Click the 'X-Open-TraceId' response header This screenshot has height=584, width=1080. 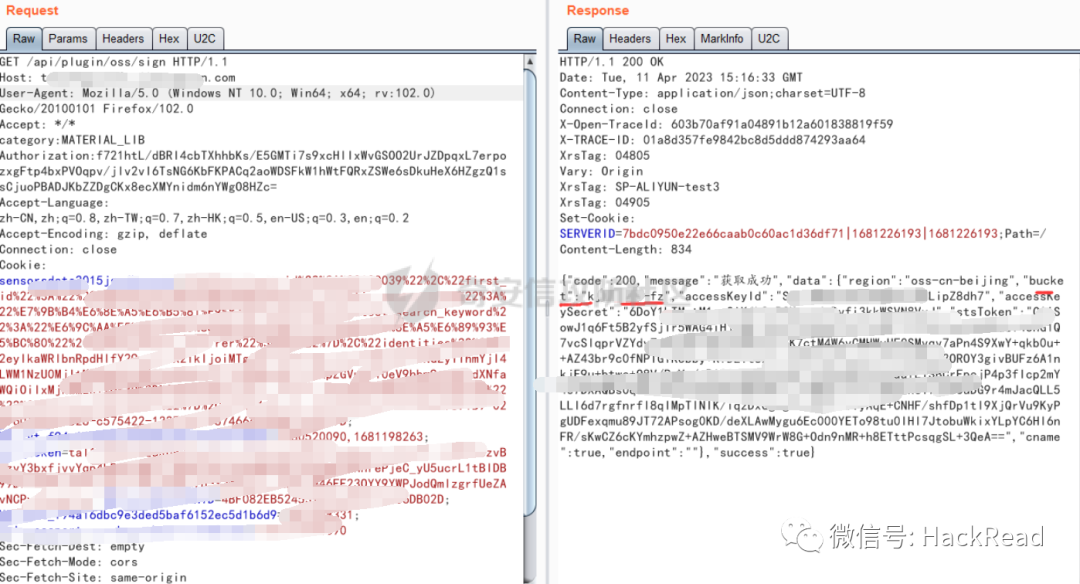click(x=726, y=125)
